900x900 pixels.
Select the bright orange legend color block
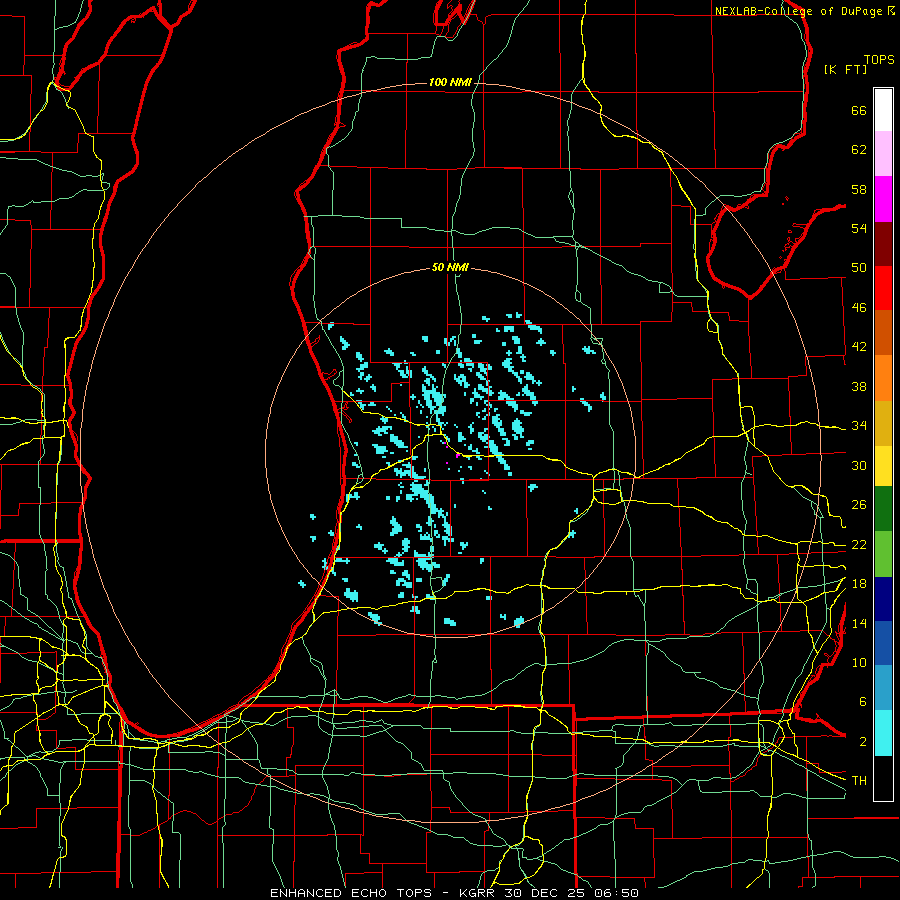883,378
